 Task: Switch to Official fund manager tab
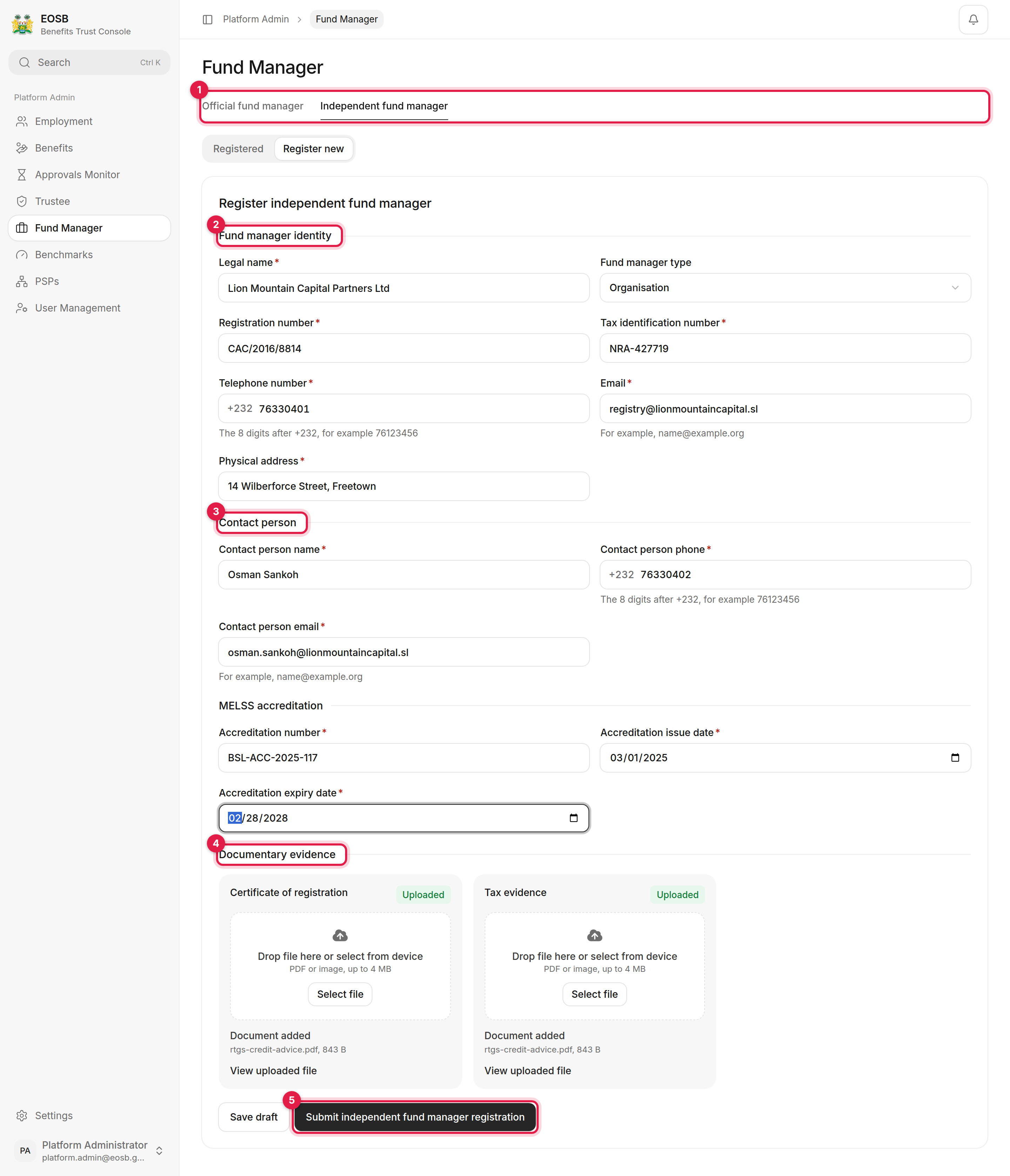(x=252, y=106)
